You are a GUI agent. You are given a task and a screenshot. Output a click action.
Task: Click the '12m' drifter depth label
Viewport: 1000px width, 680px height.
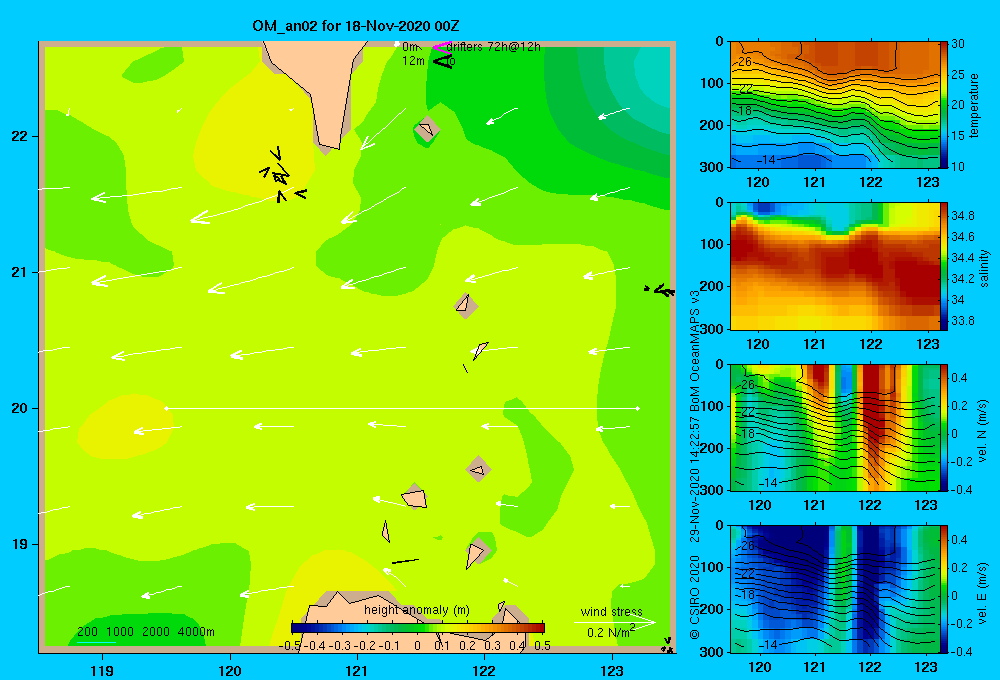click(413, 61)
